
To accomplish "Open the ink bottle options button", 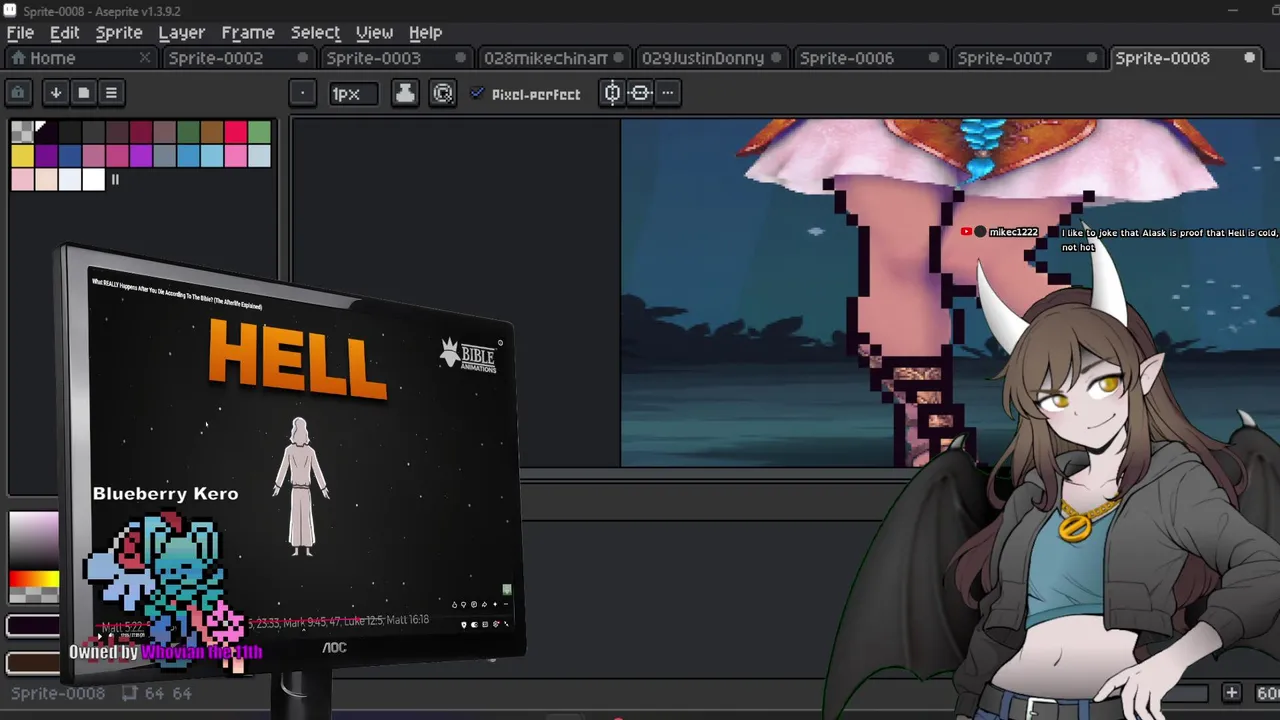I will pyautogui.click(x=405, y=94).
